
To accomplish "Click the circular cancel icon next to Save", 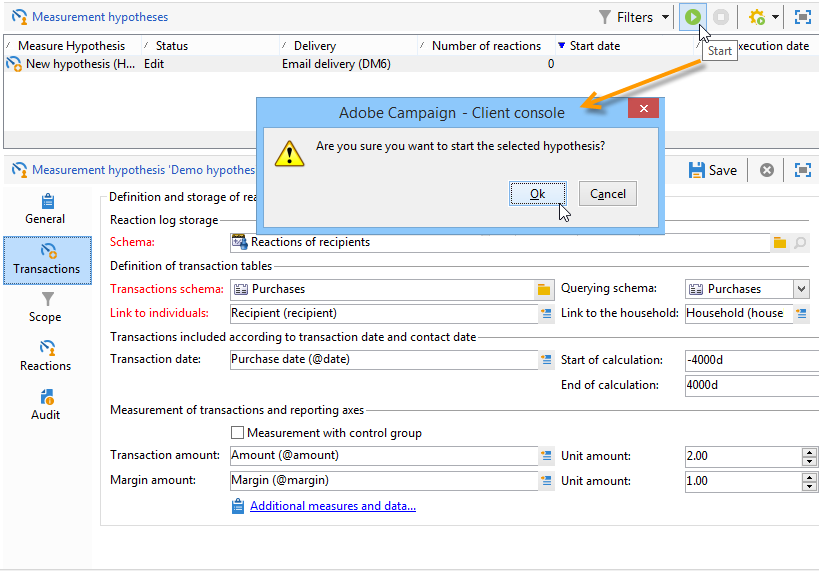I will [x=767, y=170].
